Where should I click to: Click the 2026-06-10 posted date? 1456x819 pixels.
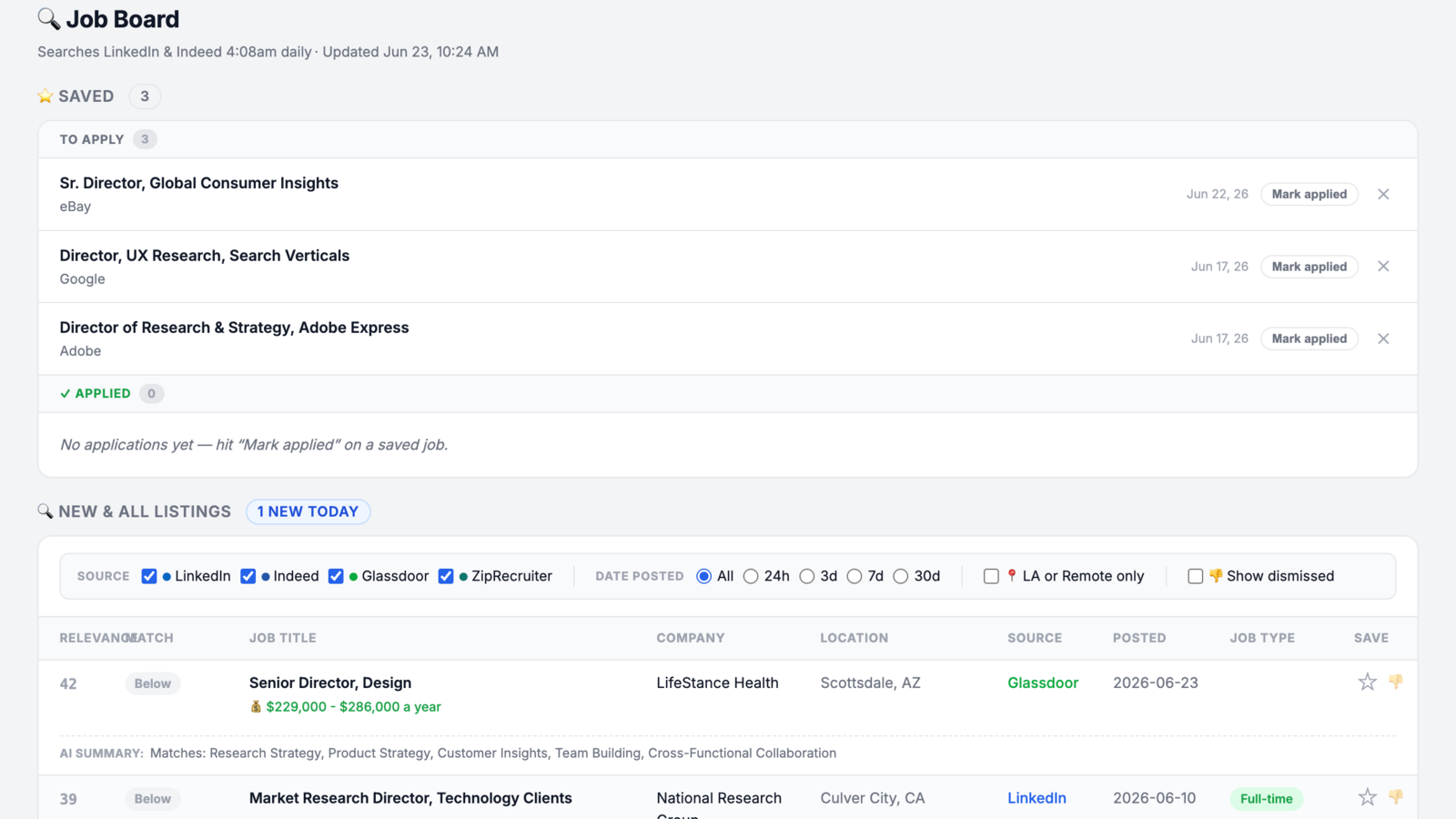click(x=1155, y=798)
